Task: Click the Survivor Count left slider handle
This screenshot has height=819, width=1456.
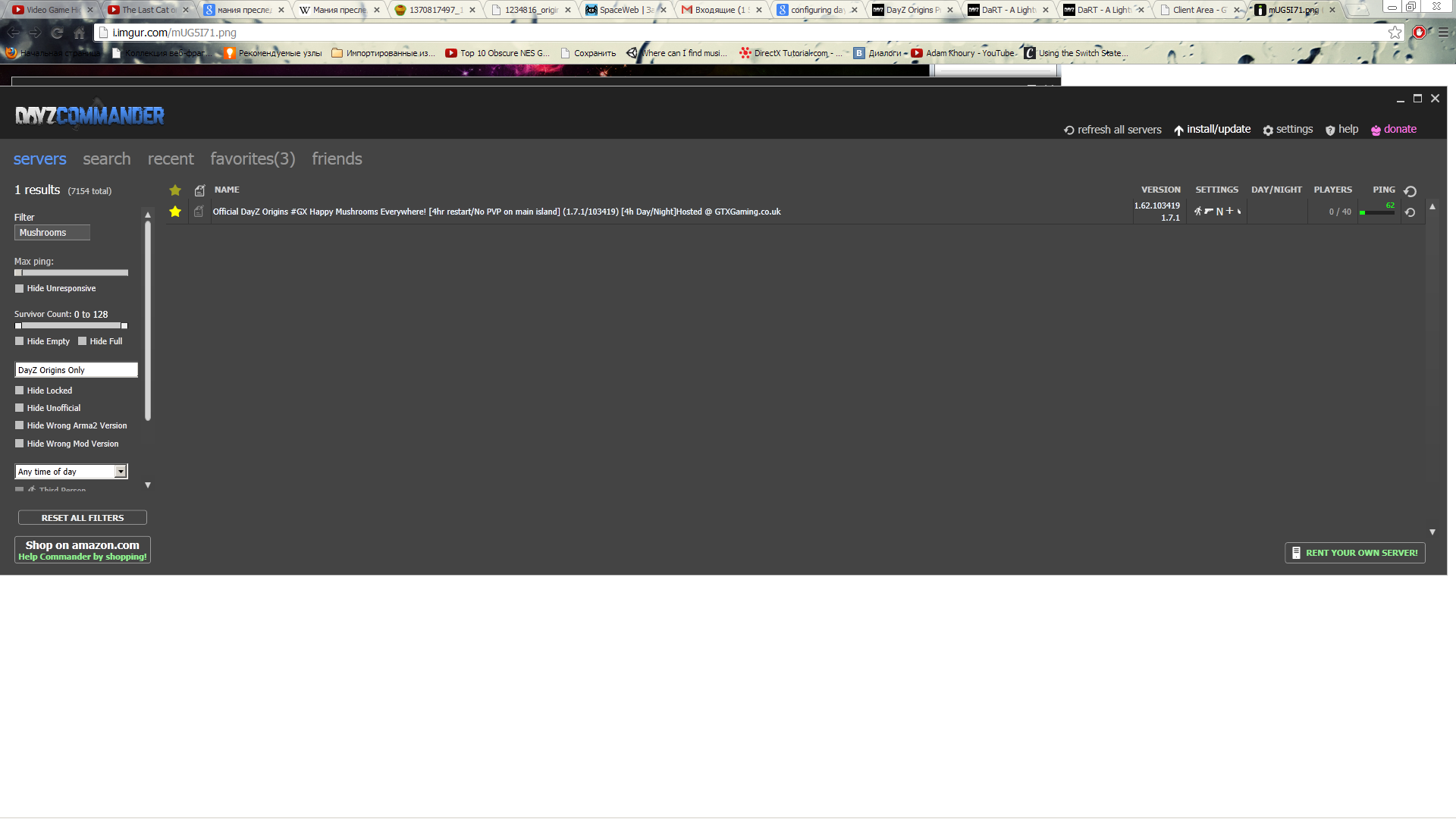Action: coord(18,326)
